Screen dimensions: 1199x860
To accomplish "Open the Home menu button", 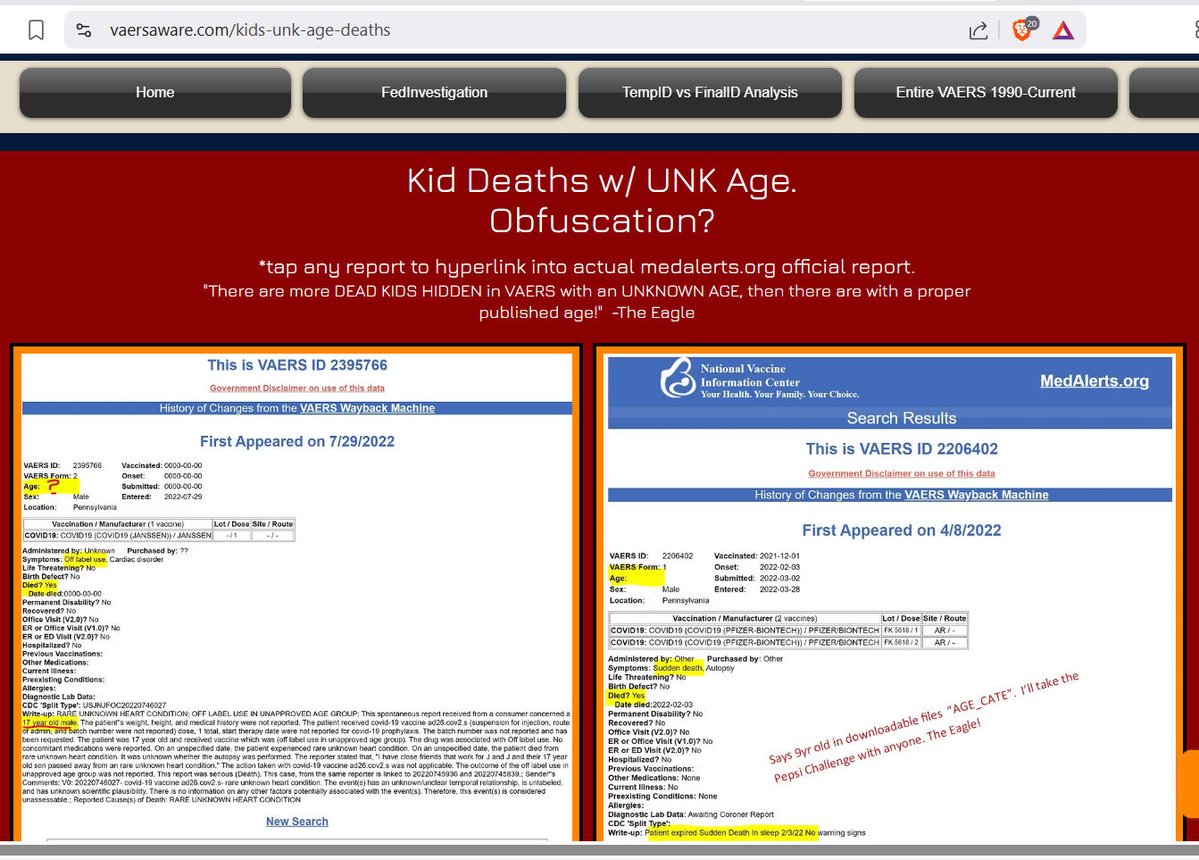I will [155, 92].
